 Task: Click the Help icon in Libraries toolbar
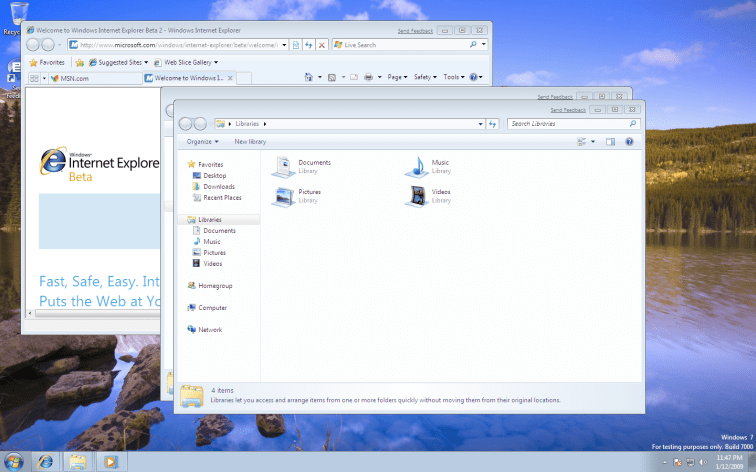pyautogui.click(x=629, y=142)
